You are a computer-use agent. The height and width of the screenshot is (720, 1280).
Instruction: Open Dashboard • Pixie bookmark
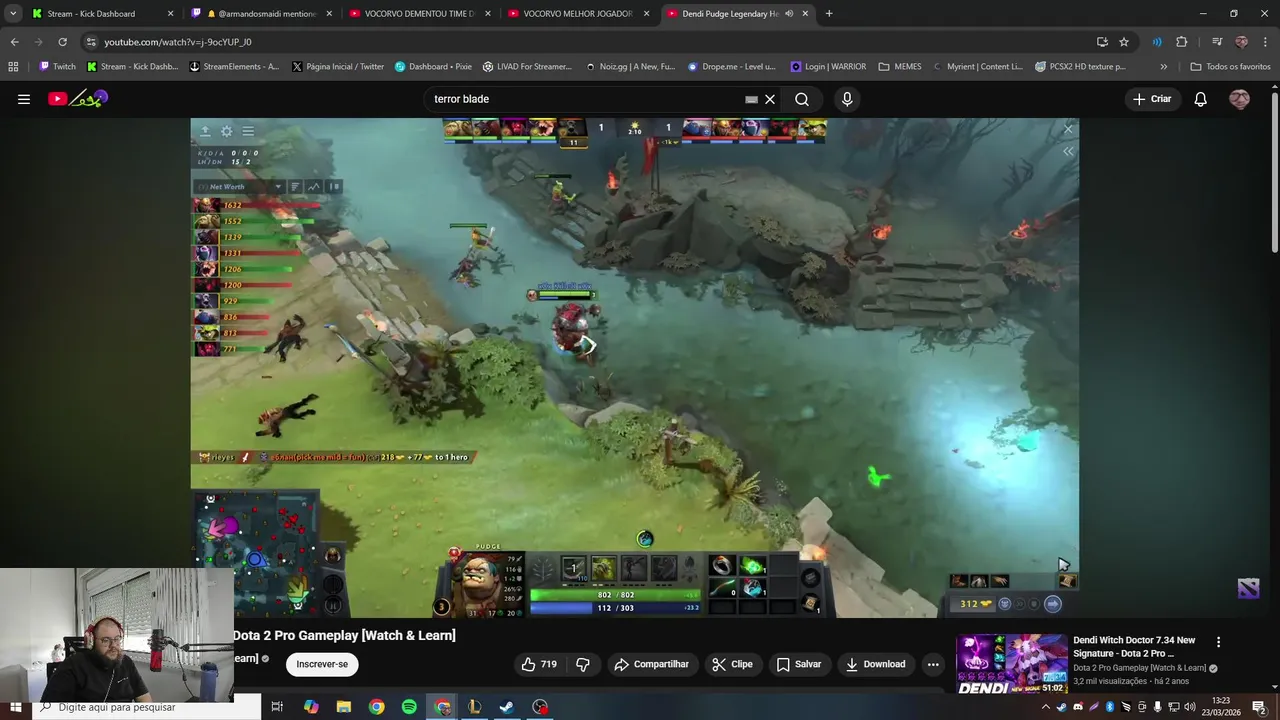[433, 66]
